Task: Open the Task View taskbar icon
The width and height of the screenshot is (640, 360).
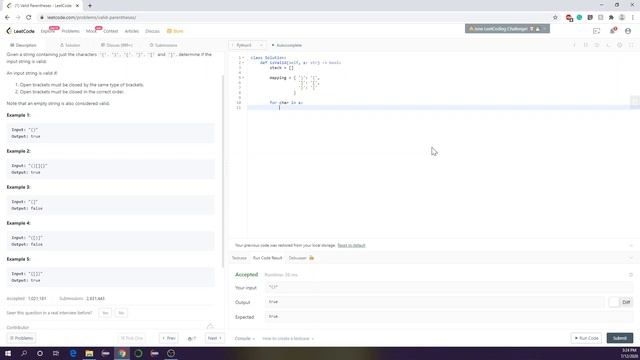Action: click(56, 353)
